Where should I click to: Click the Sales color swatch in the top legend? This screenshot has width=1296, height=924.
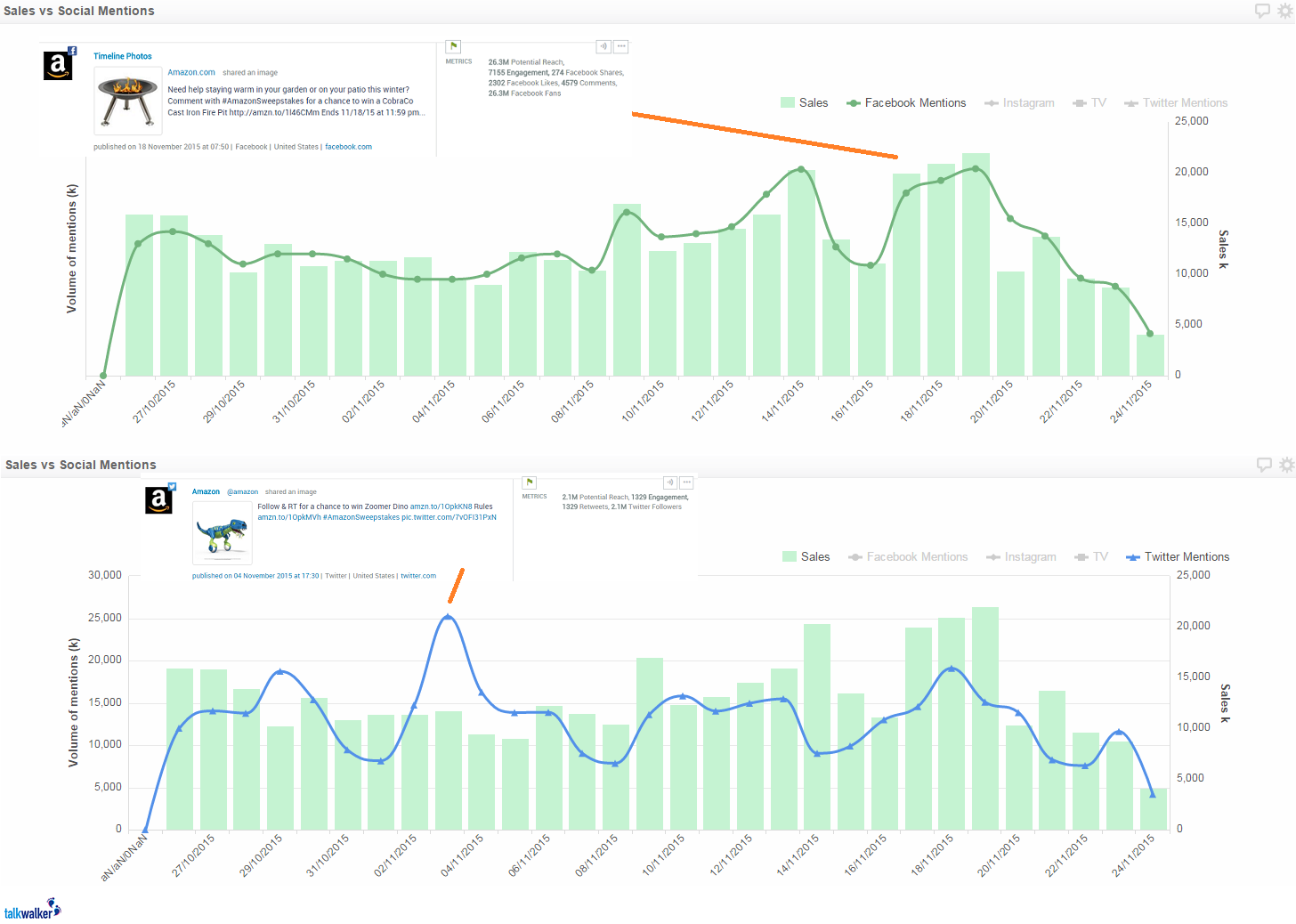point(788,103)
